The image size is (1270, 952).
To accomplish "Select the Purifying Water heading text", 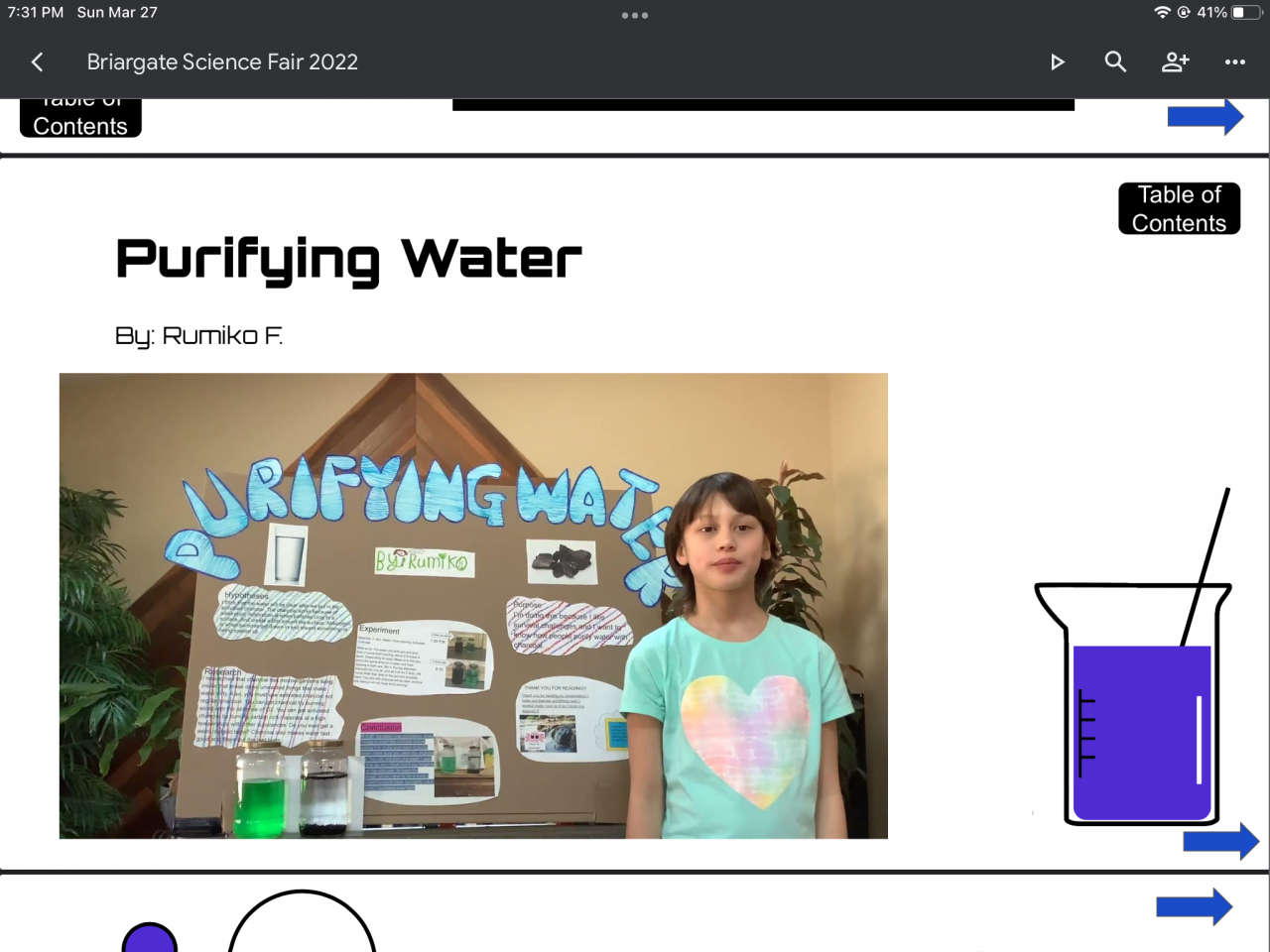I will click(348, 260).
